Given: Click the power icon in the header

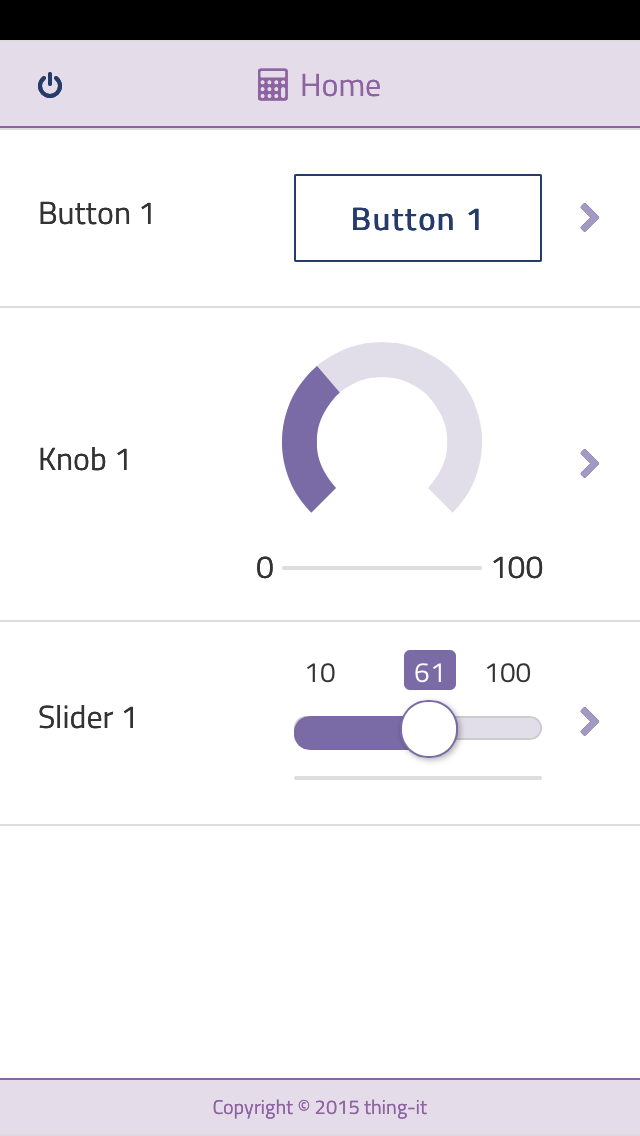Looking at the screenshot, I should (50, 86).
